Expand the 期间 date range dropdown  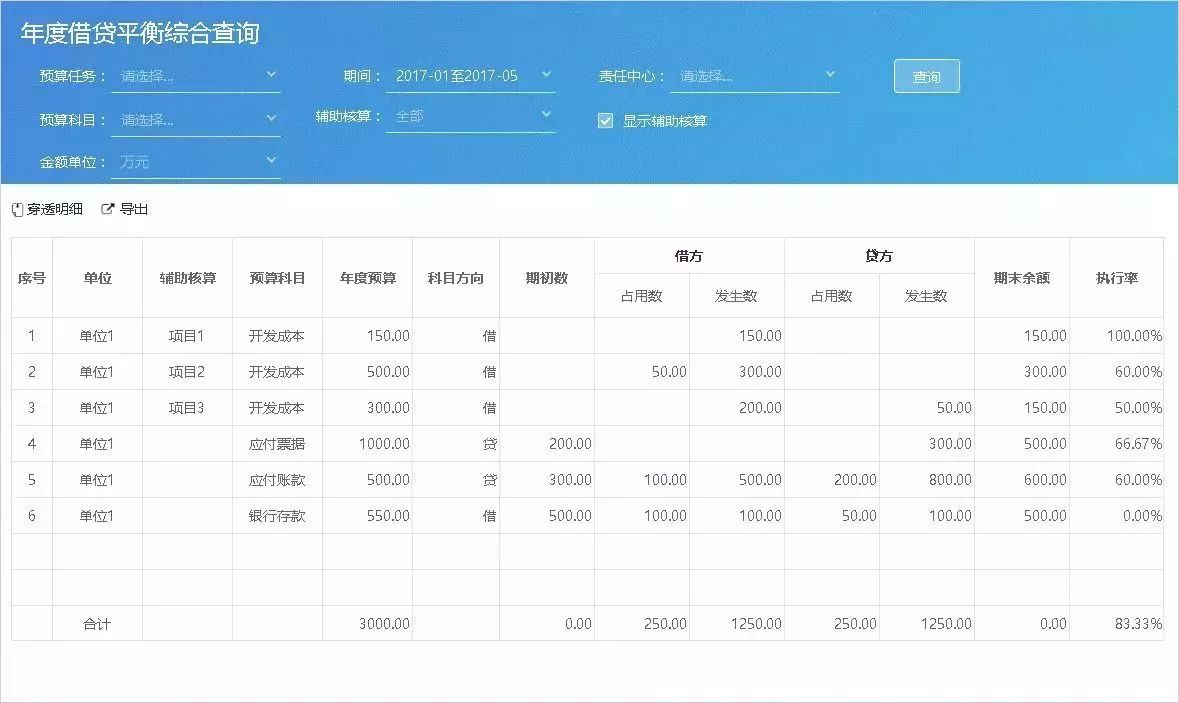470,76
